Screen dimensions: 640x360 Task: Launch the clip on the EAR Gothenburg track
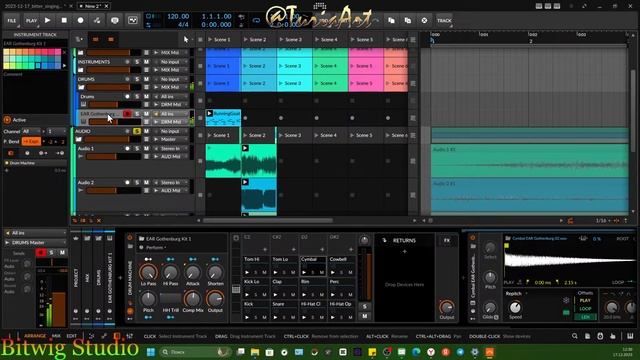point(209,113)
